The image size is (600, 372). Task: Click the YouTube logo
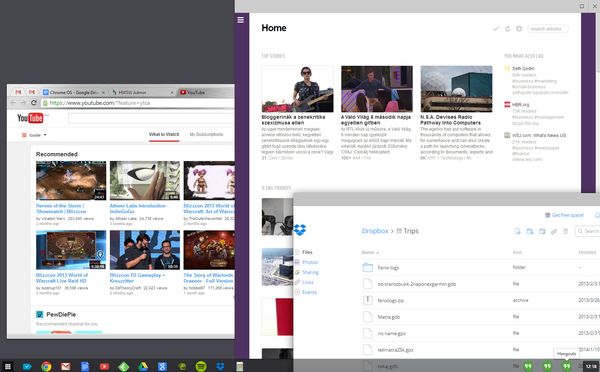point(30,118)
